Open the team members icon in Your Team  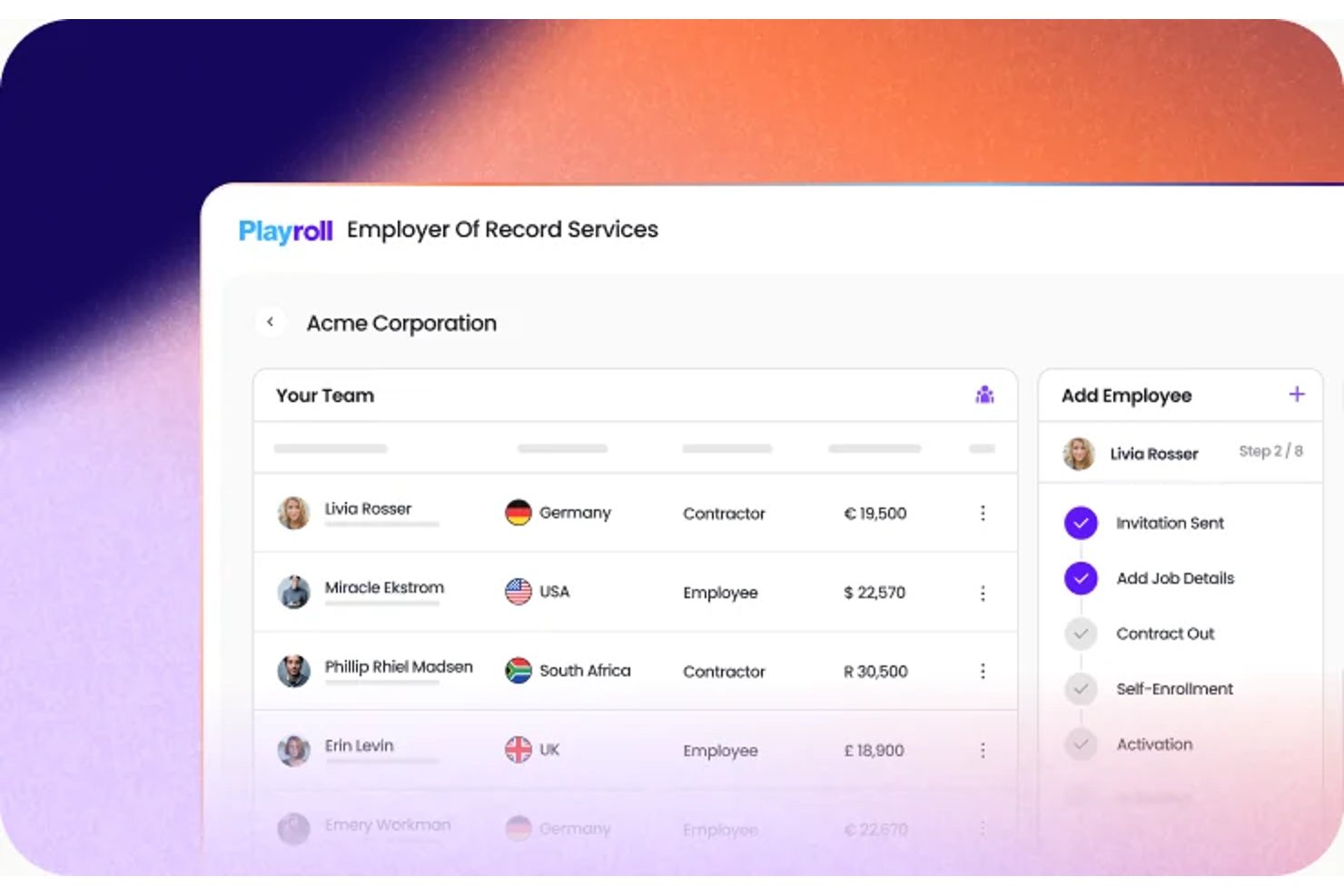click(x=984, y=395)
